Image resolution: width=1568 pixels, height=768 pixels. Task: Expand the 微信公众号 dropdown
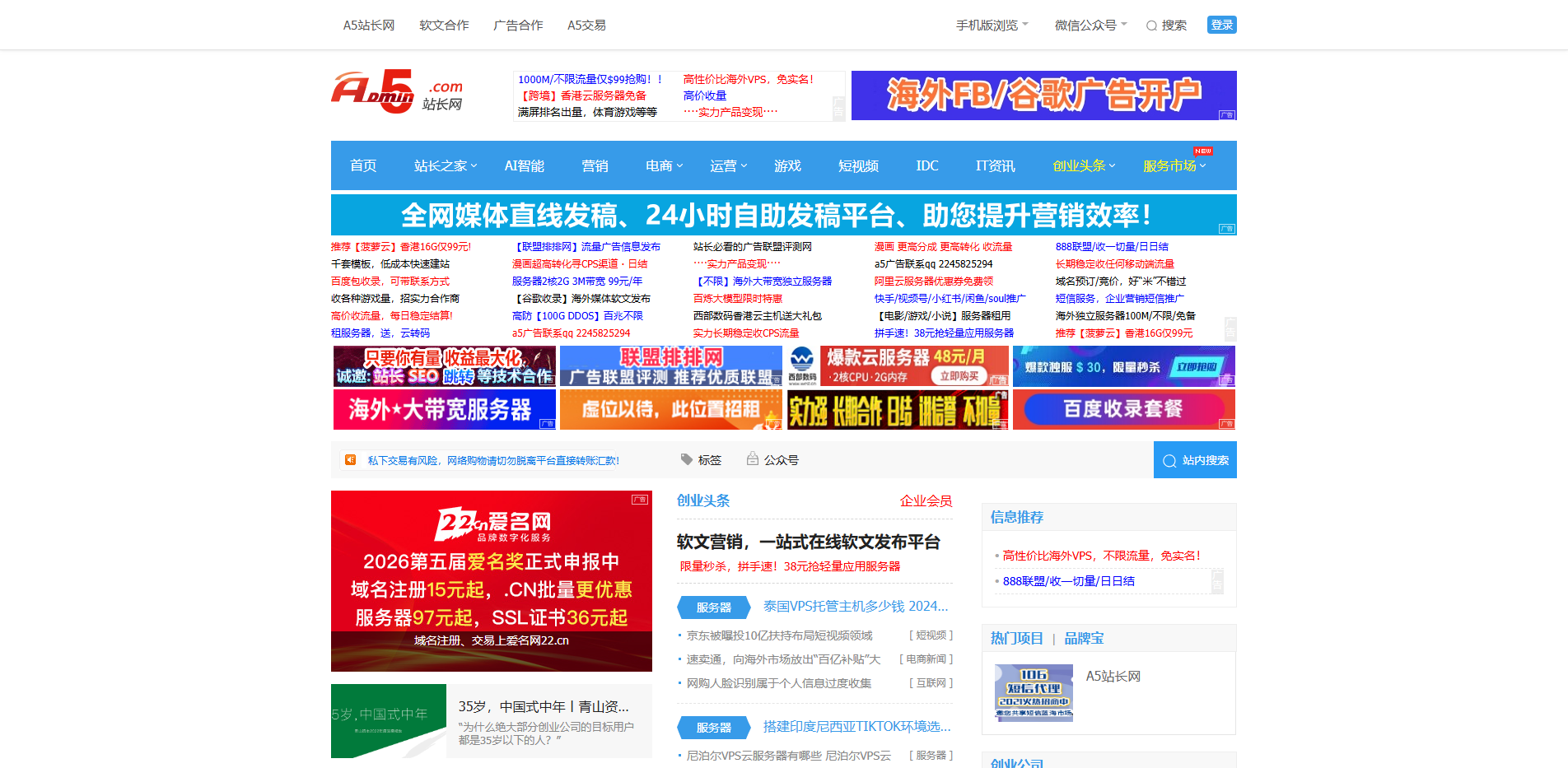1090,26
